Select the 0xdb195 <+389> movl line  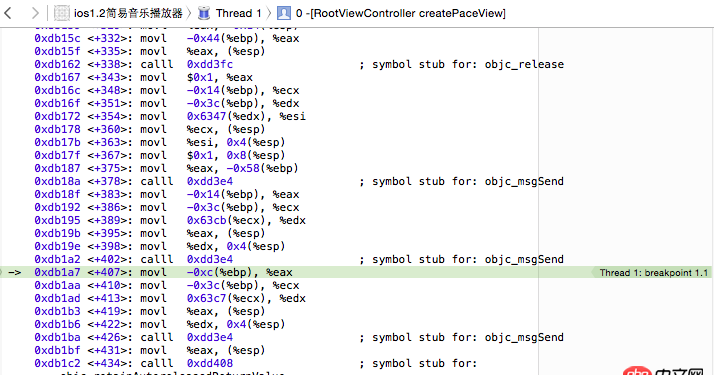170,220
